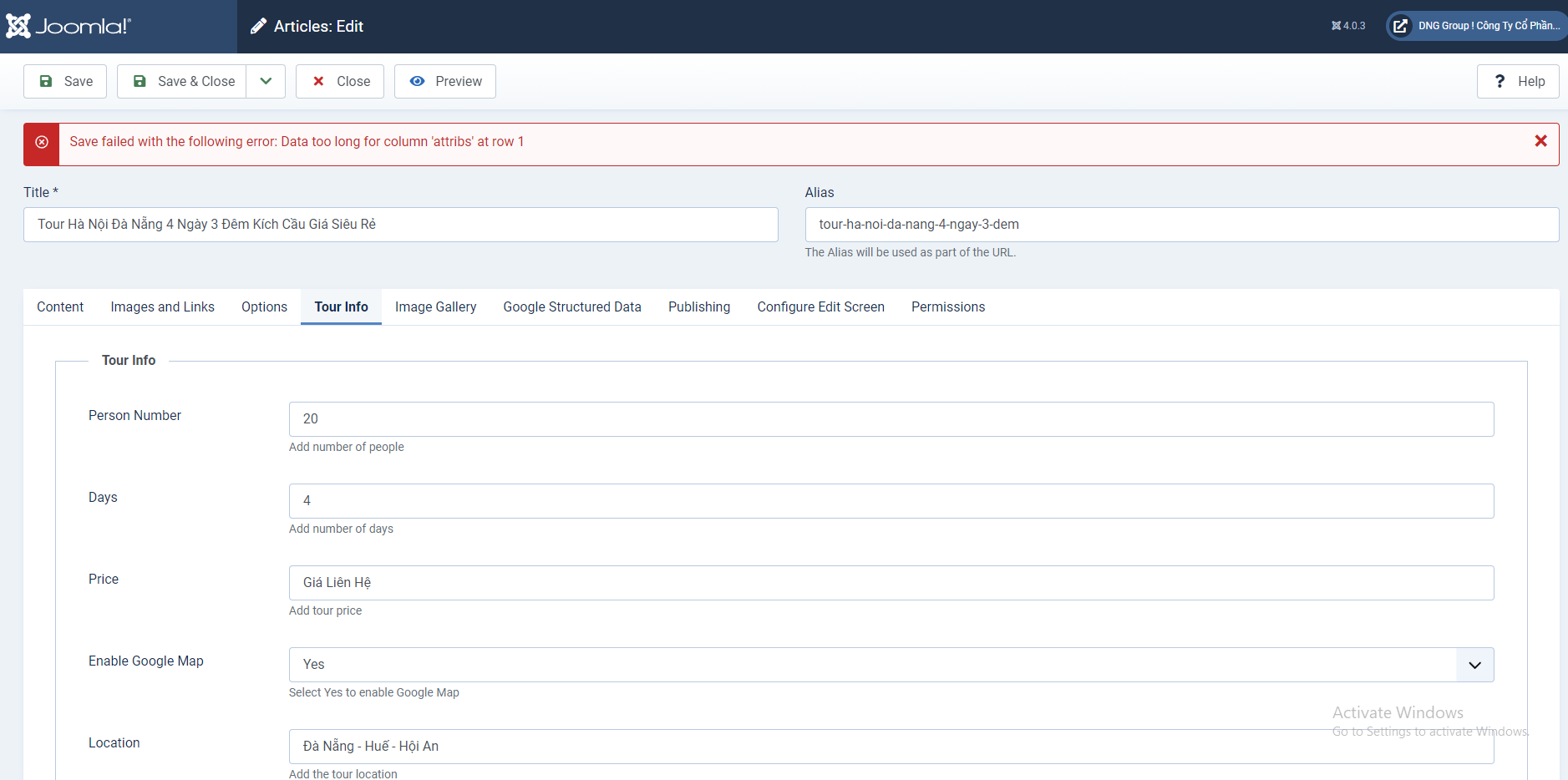Image resolution: width=1568 pixels, height=780 pixels.
Task: Switch to the Content tab
Action: click(60, 306)
